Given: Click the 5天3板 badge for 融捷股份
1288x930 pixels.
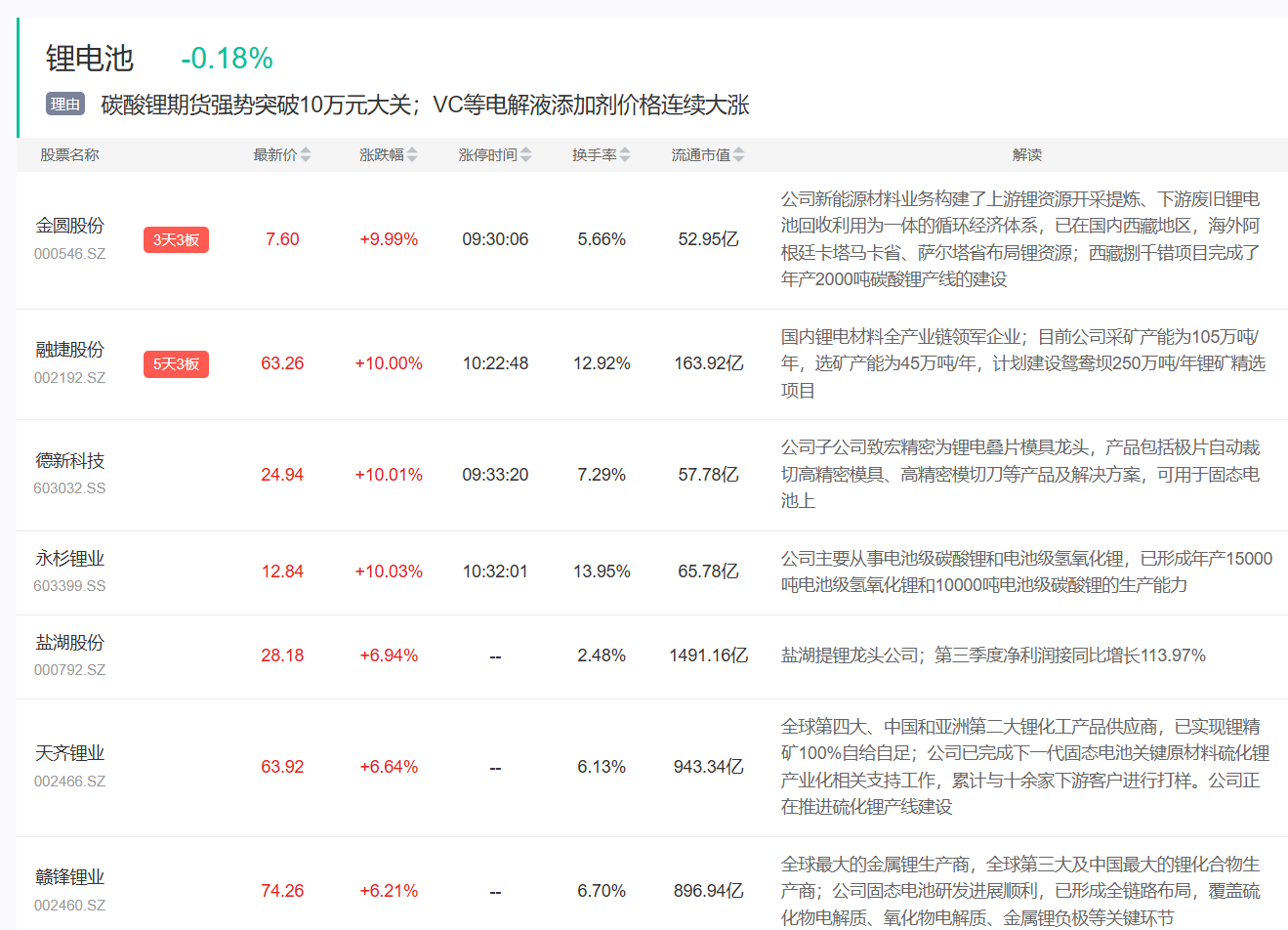Looking at the screenshot, I should tap(176, 364).
